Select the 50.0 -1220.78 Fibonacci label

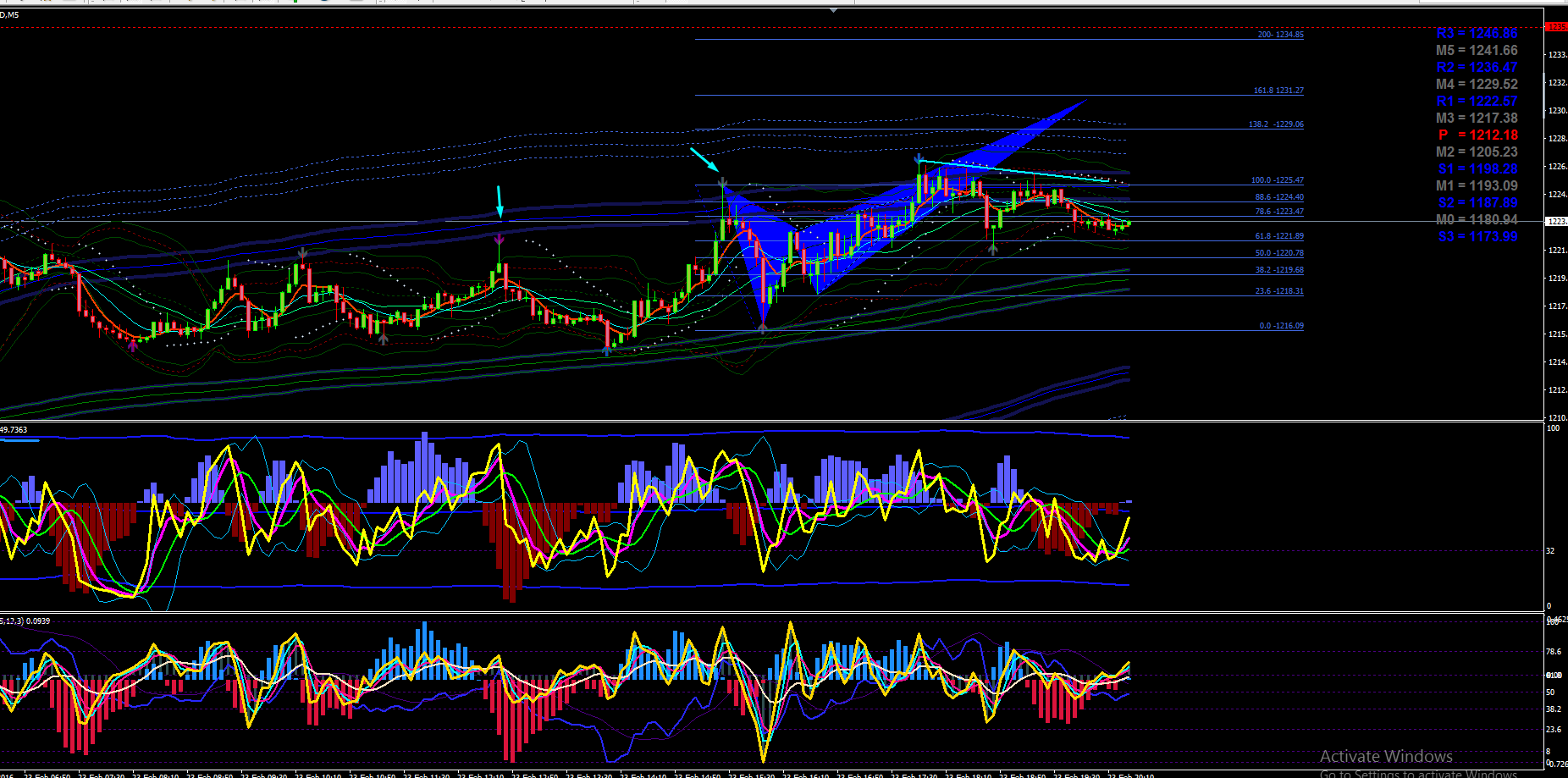1279,253
